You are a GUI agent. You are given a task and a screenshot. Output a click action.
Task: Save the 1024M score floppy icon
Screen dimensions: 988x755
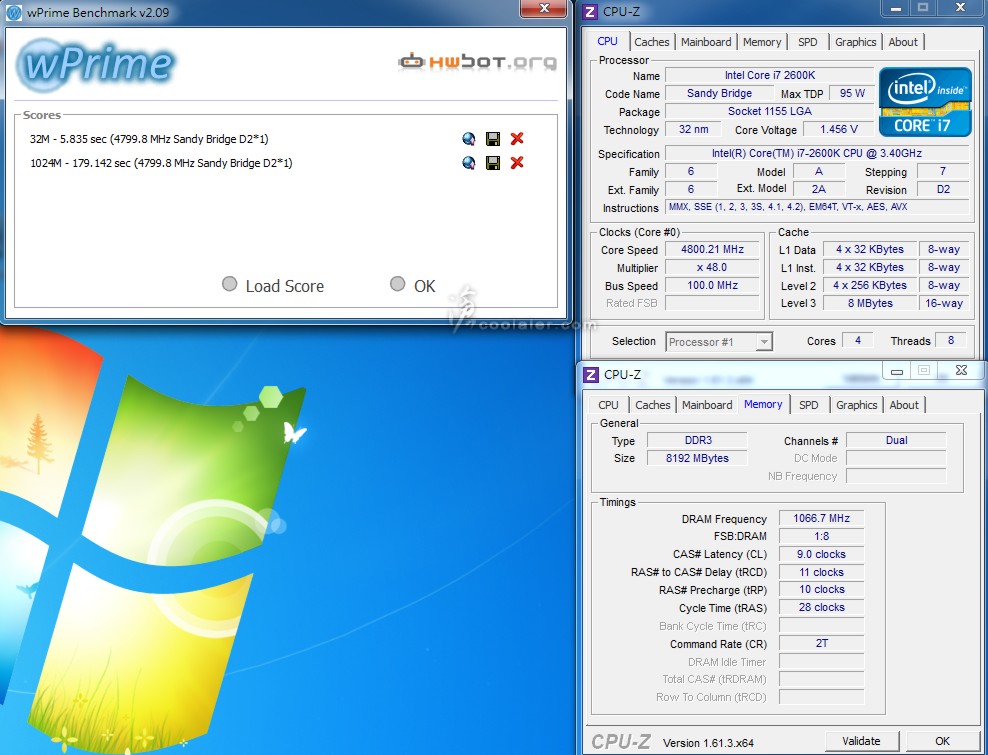click(x=493, y=163)
